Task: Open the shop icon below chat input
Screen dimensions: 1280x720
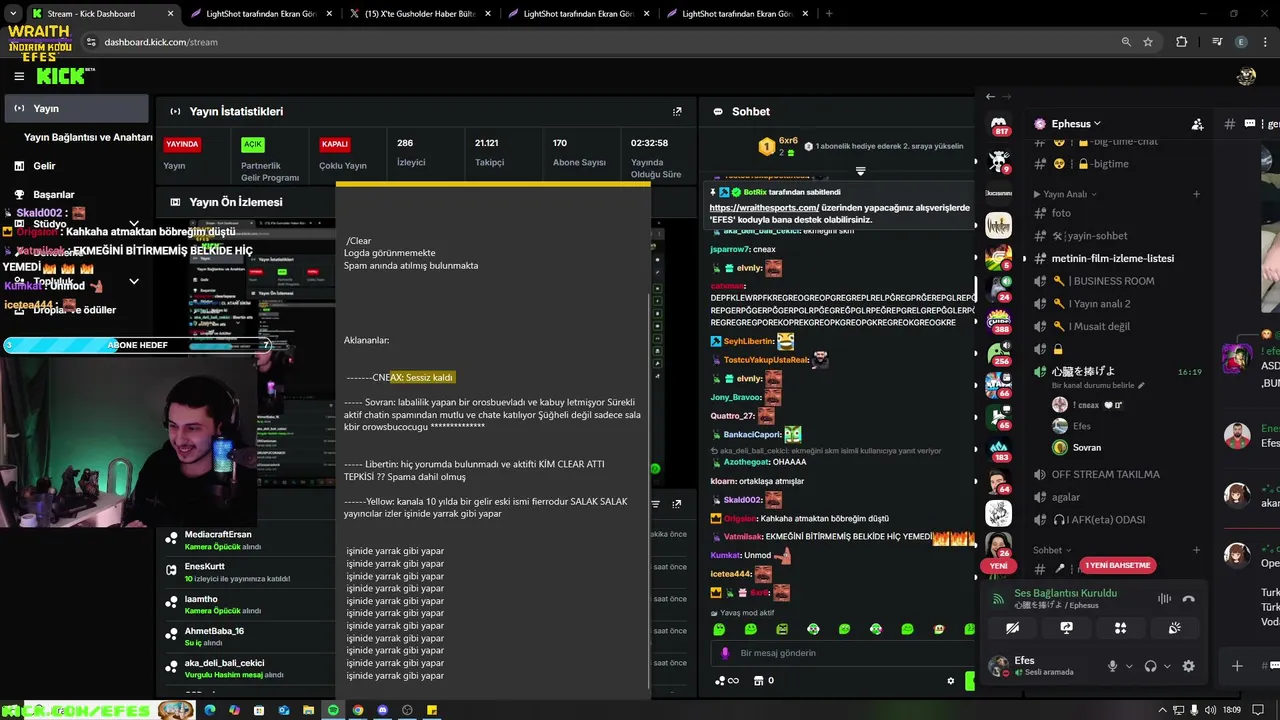Action: 757,681
